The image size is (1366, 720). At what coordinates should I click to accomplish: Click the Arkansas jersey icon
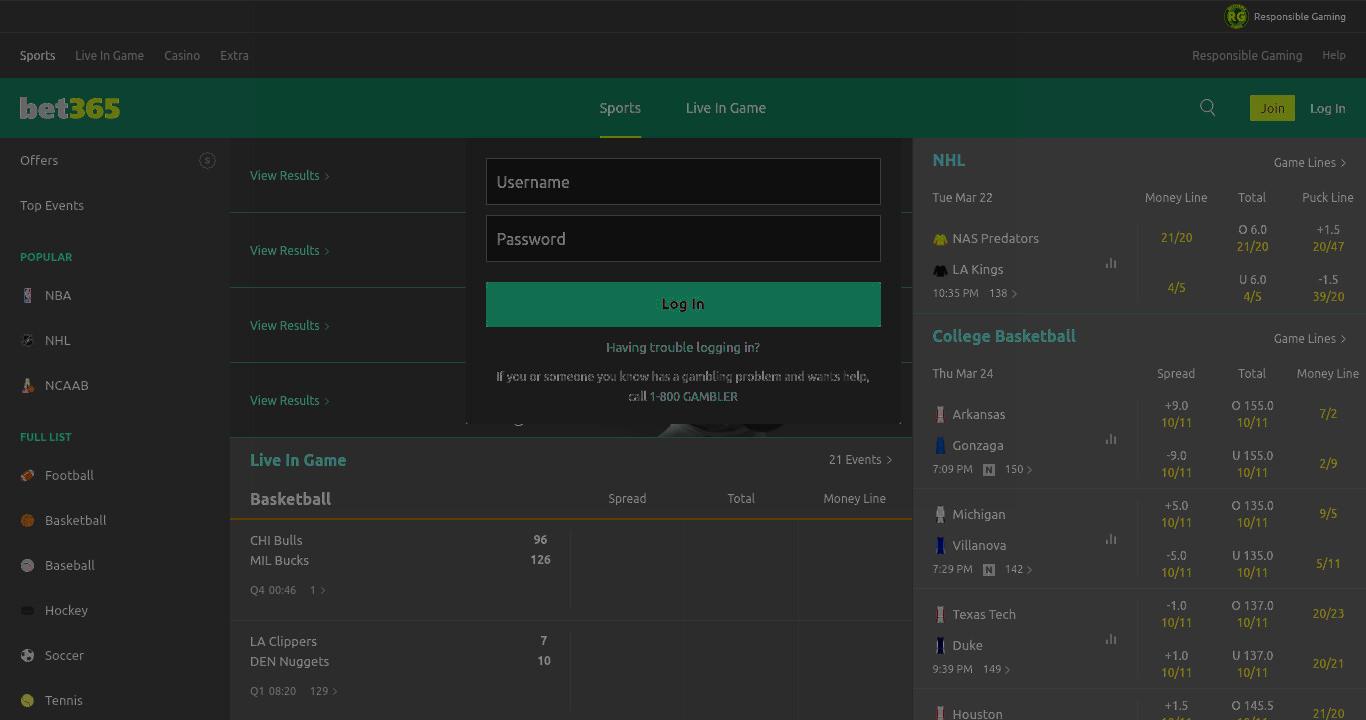point(940,414)
